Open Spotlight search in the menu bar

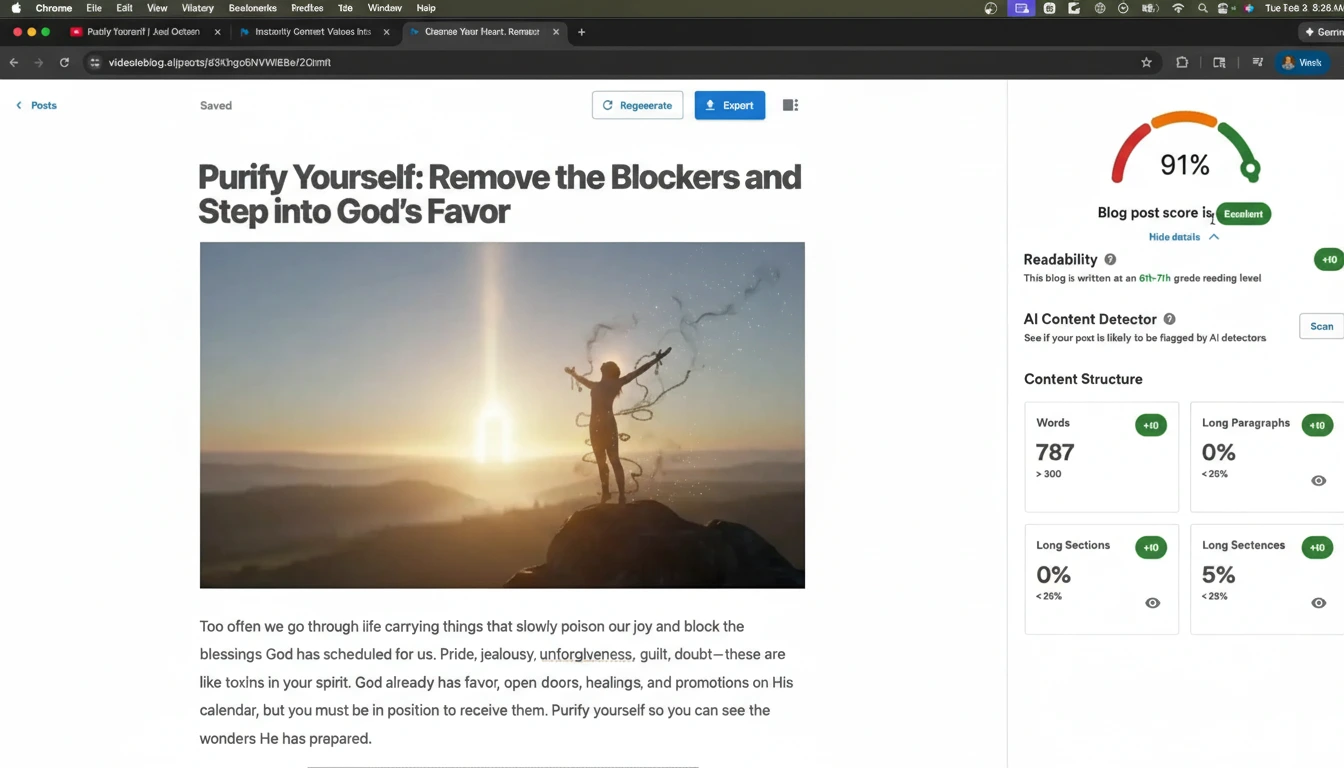click(x=1202, y=8)
